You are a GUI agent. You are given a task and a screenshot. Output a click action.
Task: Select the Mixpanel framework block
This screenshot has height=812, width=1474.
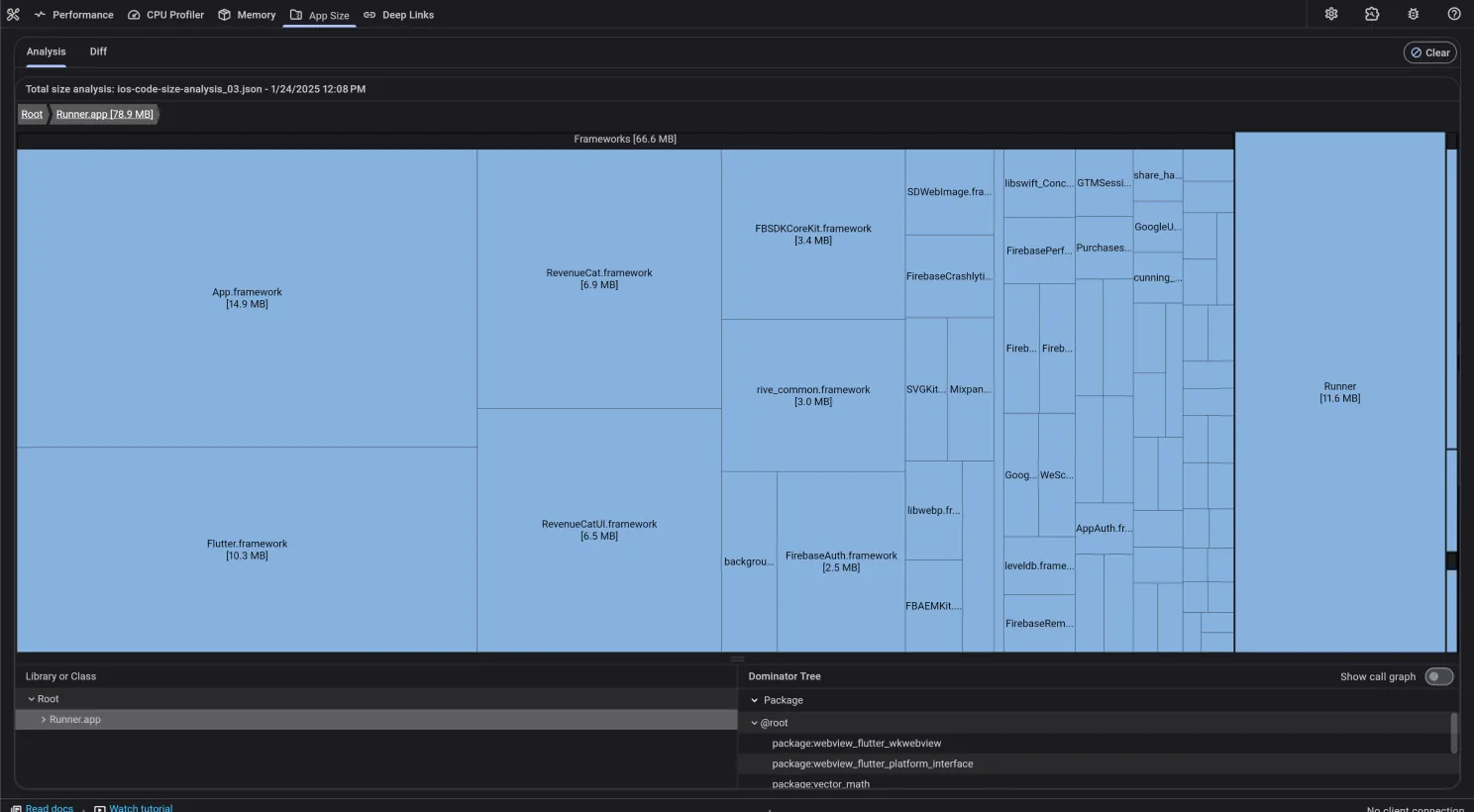click(970, 389)
